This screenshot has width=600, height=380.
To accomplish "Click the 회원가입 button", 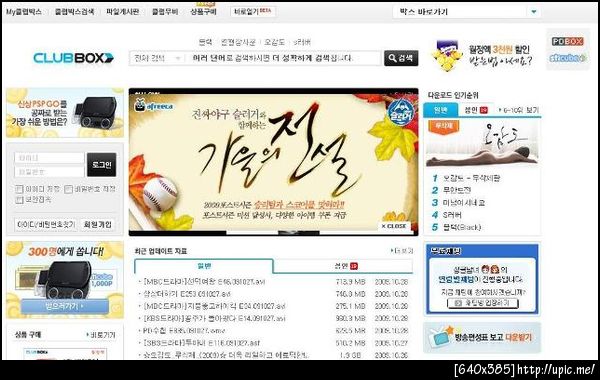I will click(x=98, y=224).
